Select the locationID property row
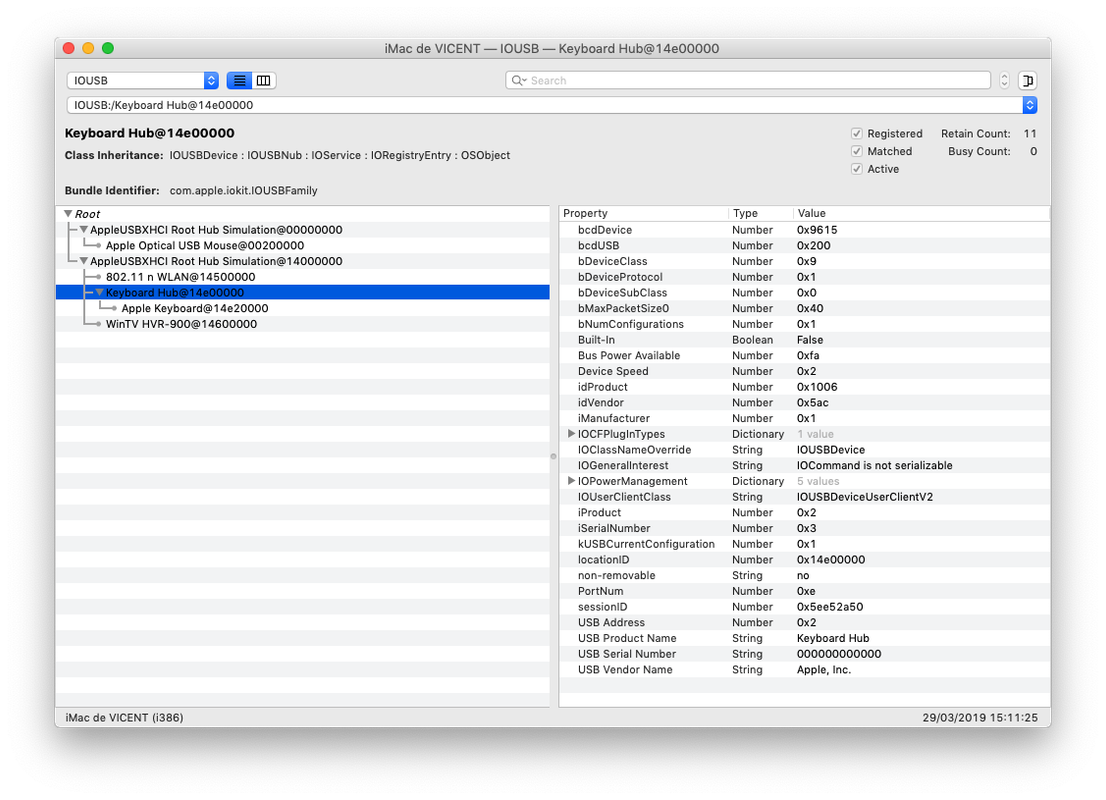This screenshot has width=1106, height=800. pos(804,559)
